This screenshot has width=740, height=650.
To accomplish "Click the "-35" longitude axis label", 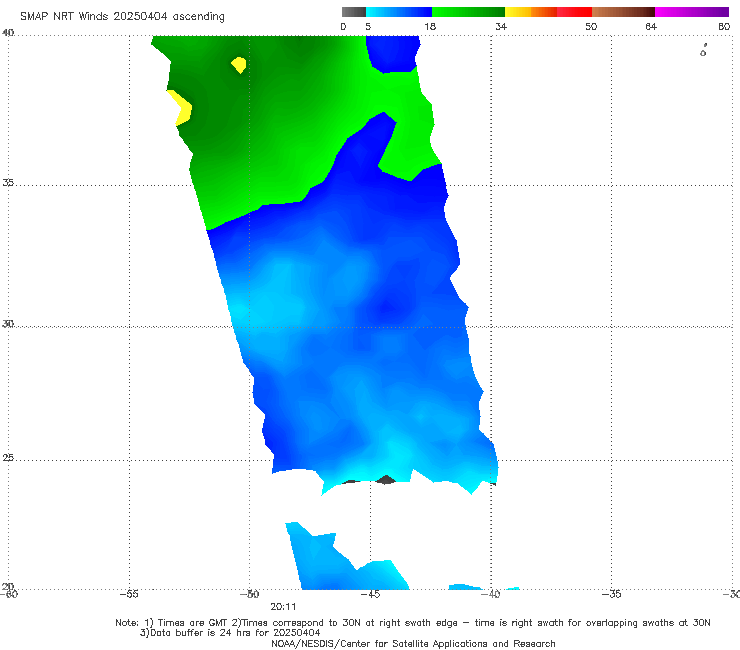I will pos(612,594).
